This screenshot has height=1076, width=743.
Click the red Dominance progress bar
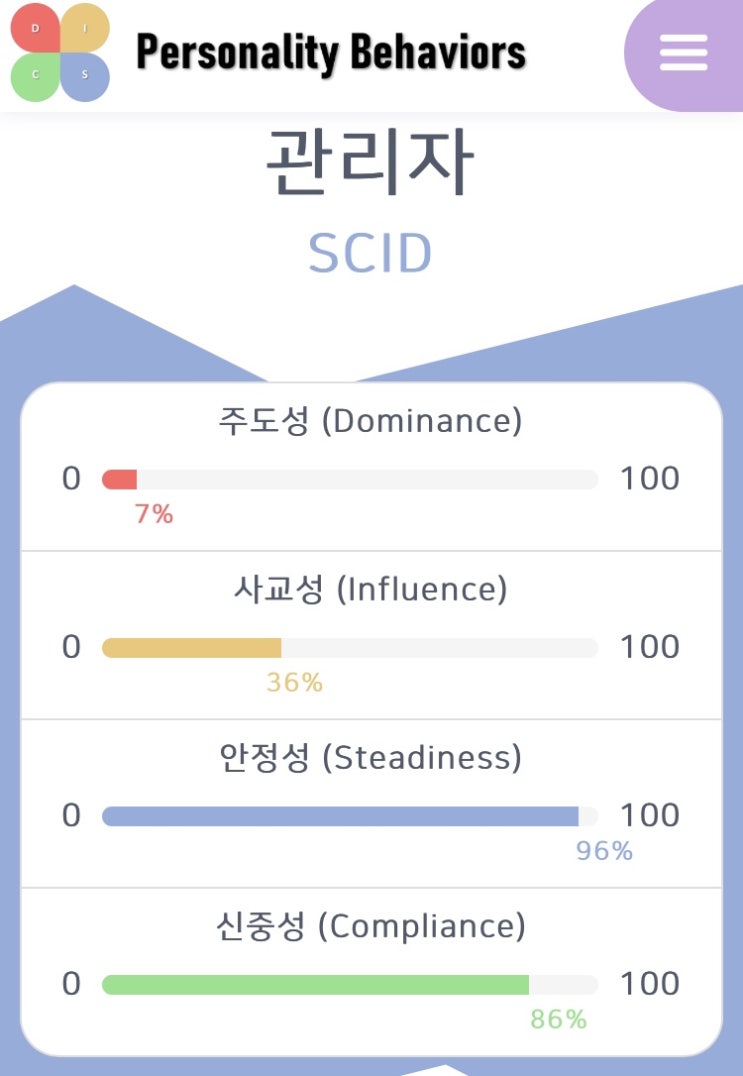pos(120,480)
